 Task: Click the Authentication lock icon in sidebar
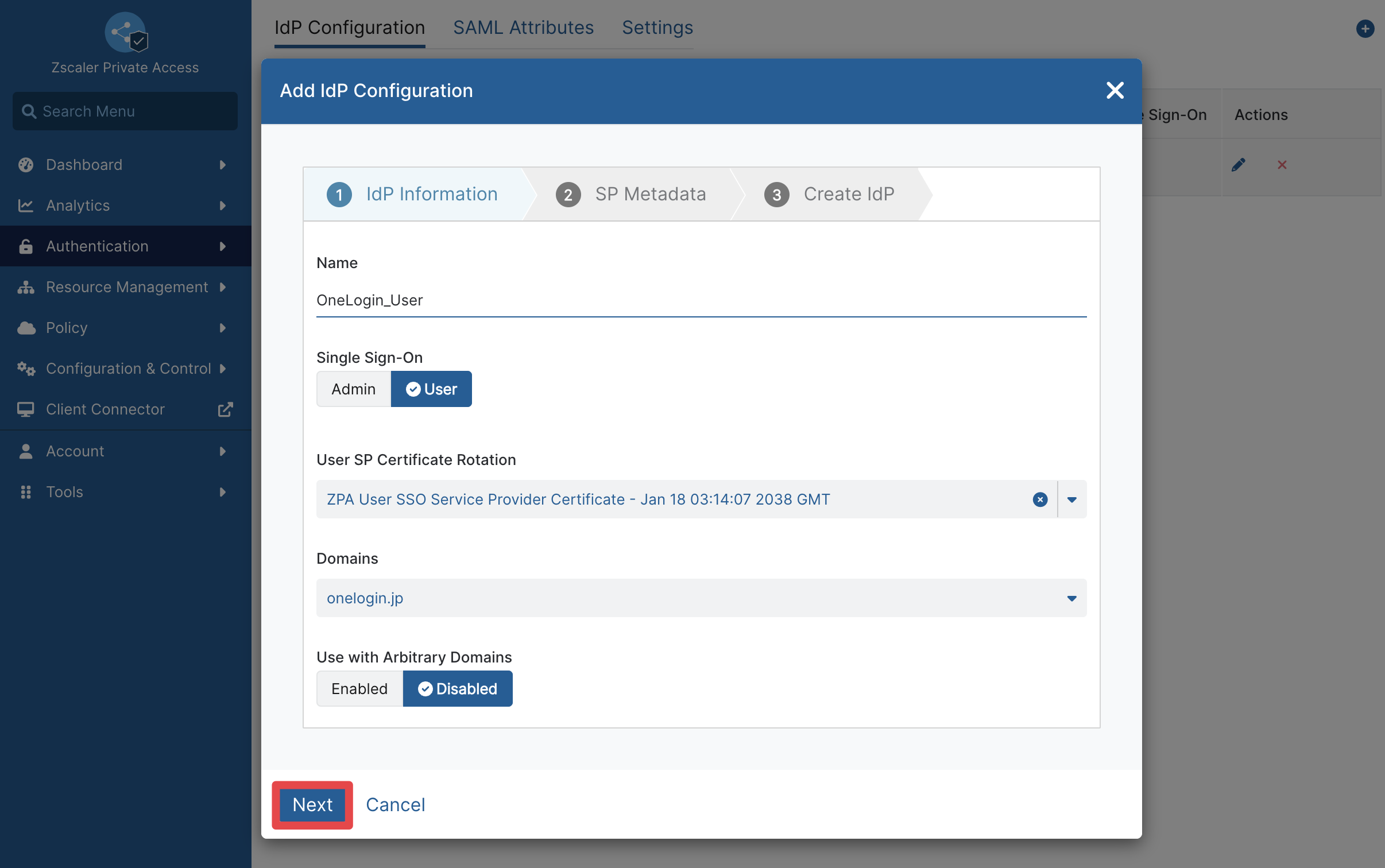(x=26, y=246)
